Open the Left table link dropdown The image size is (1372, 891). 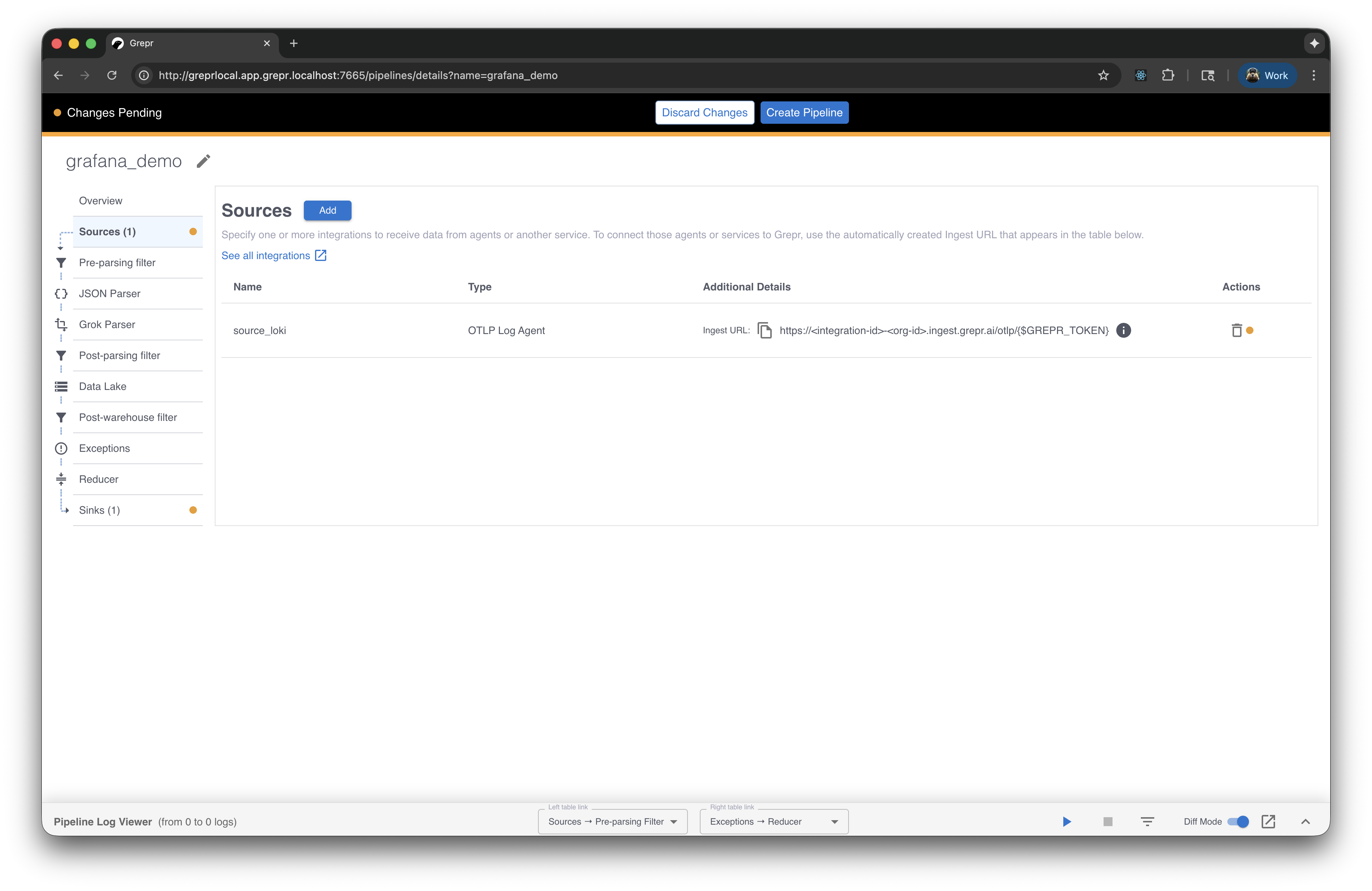pos(612,821)
